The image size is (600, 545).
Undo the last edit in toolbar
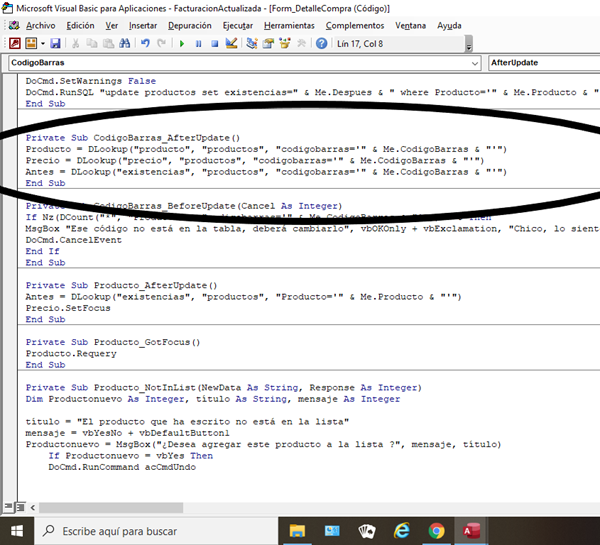point(146,43)
